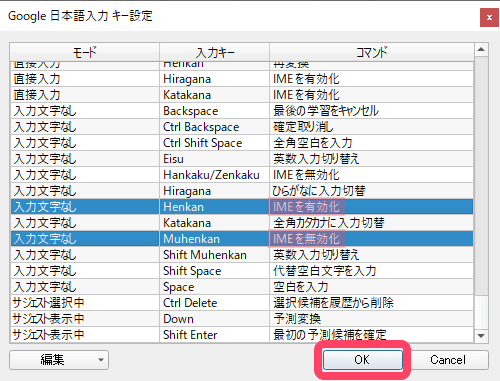Click 最後の学習をキャンセル command cell
The height and width of the screenshot is (381, 500).
pos(371,111)
